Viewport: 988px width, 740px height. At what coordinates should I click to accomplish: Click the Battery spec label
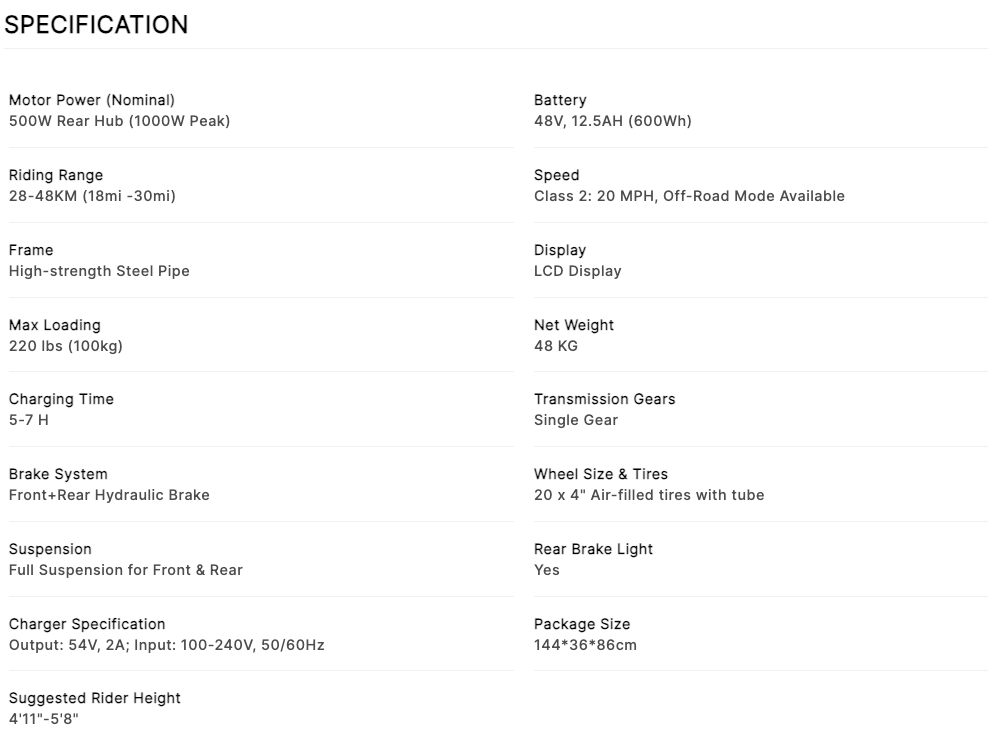coord(560,100)
